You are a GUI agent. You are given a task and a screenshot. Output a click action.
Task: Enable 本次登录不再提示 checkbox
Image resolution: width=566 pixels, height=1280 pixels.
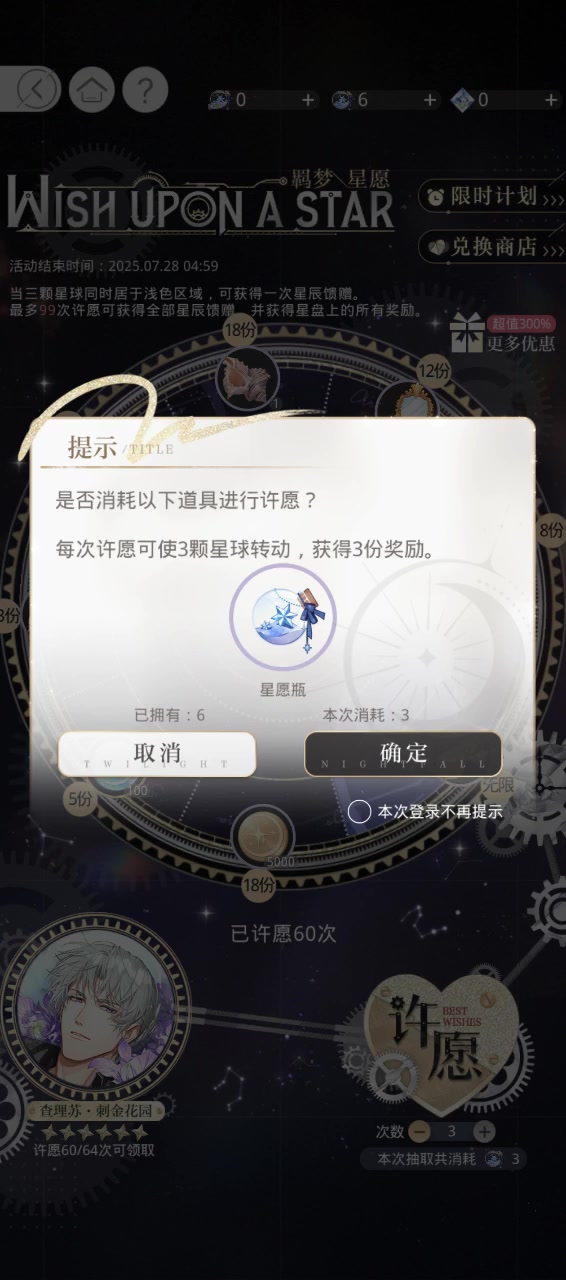[359, 812]
